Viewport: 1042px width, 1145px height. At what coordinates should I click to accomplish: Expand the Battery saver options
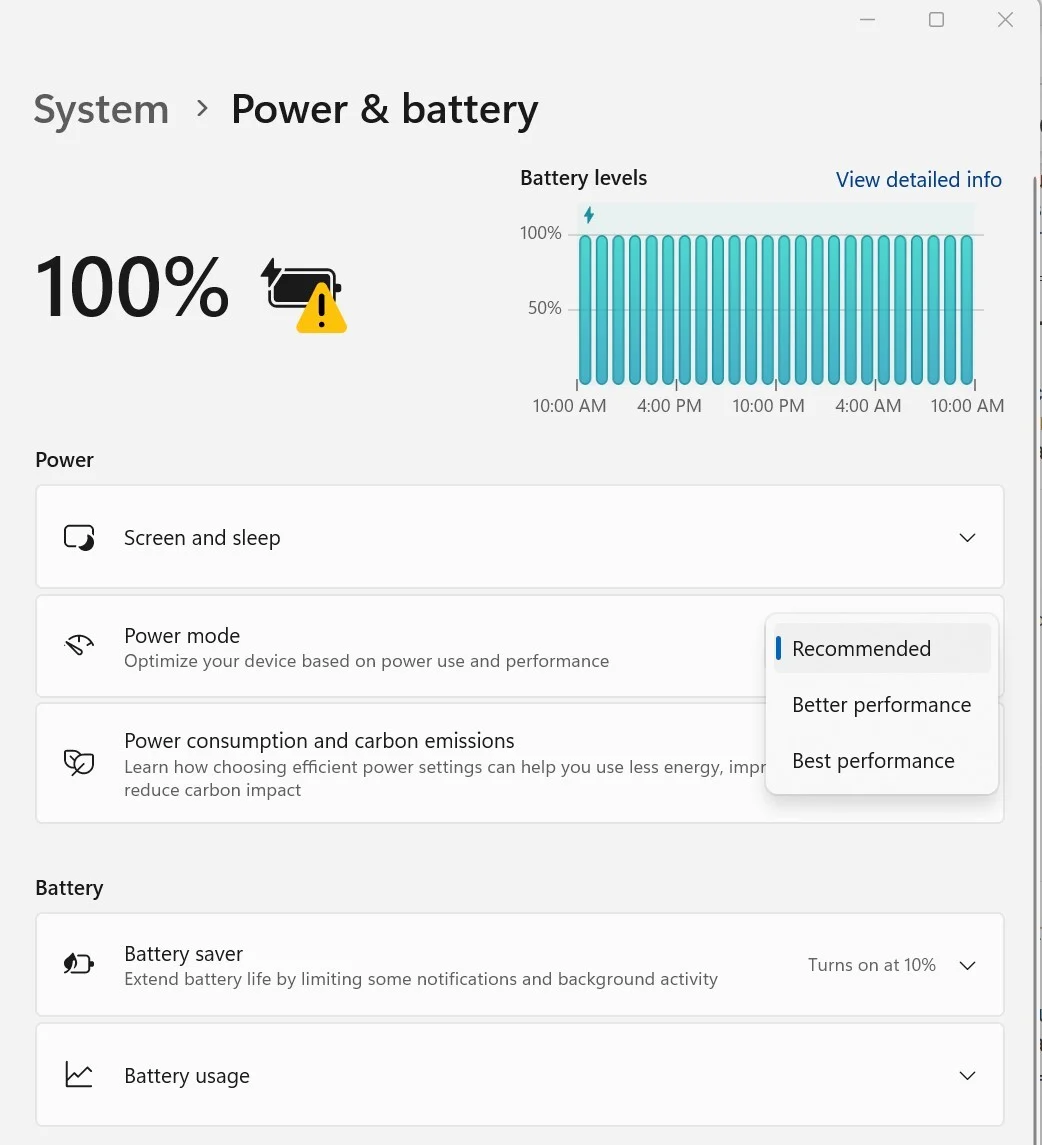(x=966, y=965)
